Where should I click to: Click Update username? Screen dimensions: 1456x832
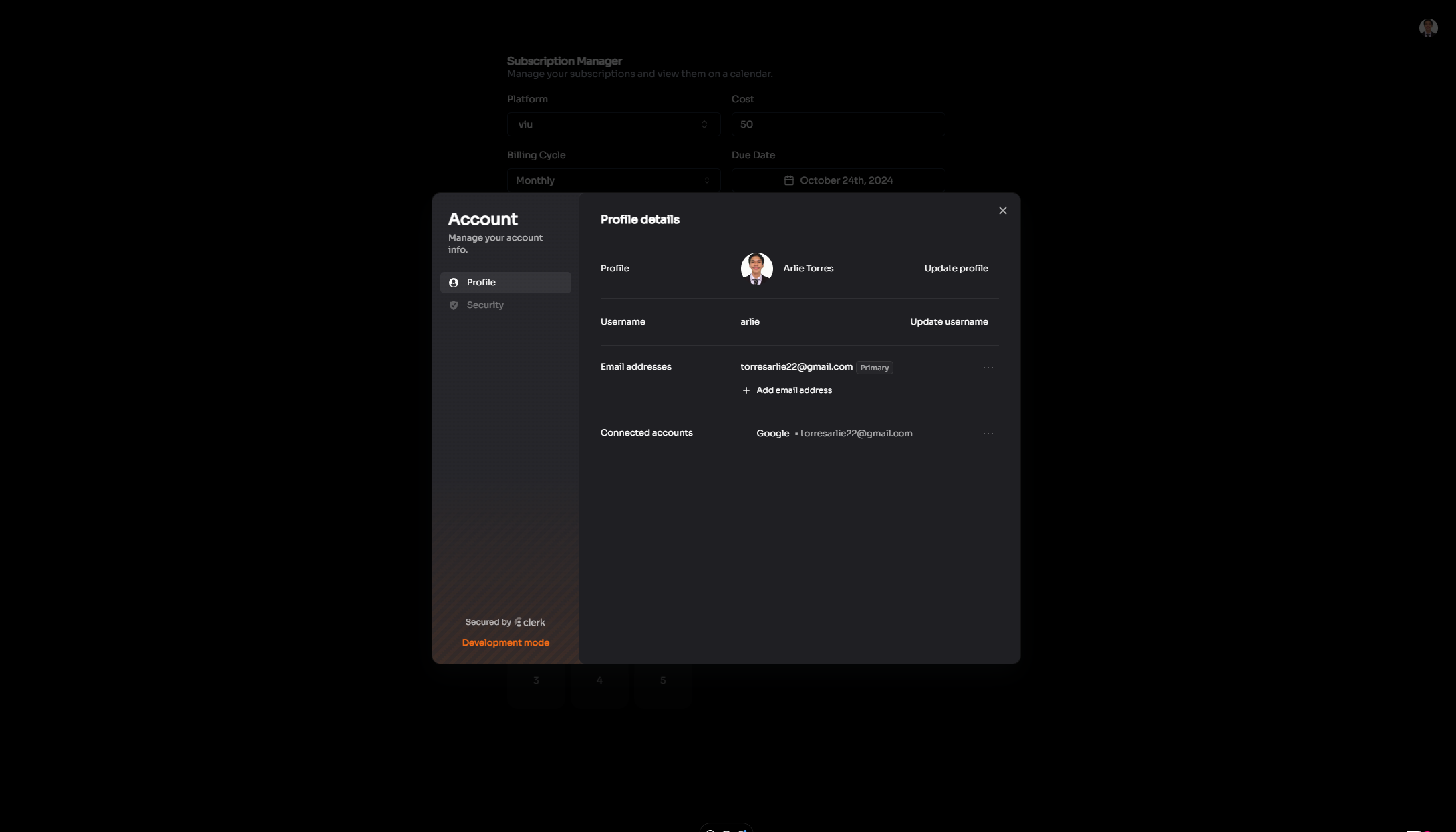(949, 321)
